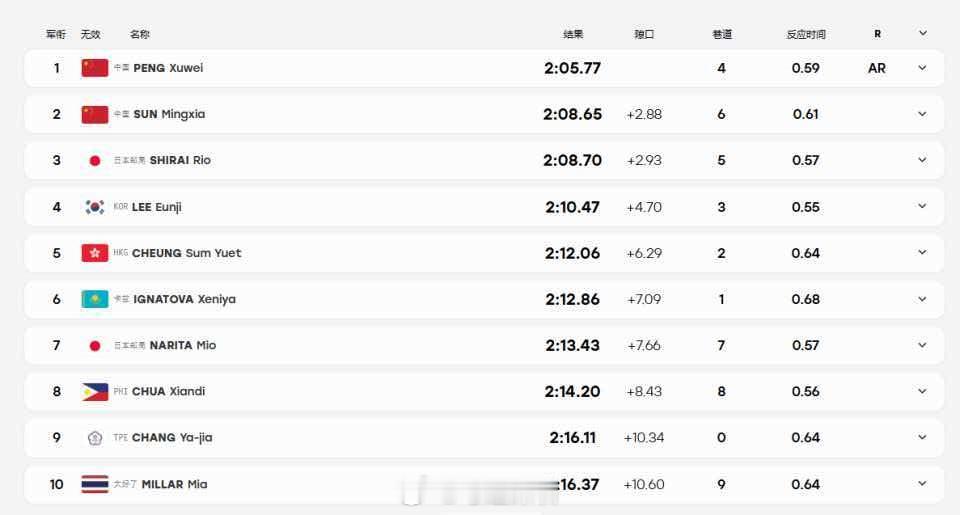Screen dimensions: 960x515
Task: Click the R column header
Action: point(877,34)
